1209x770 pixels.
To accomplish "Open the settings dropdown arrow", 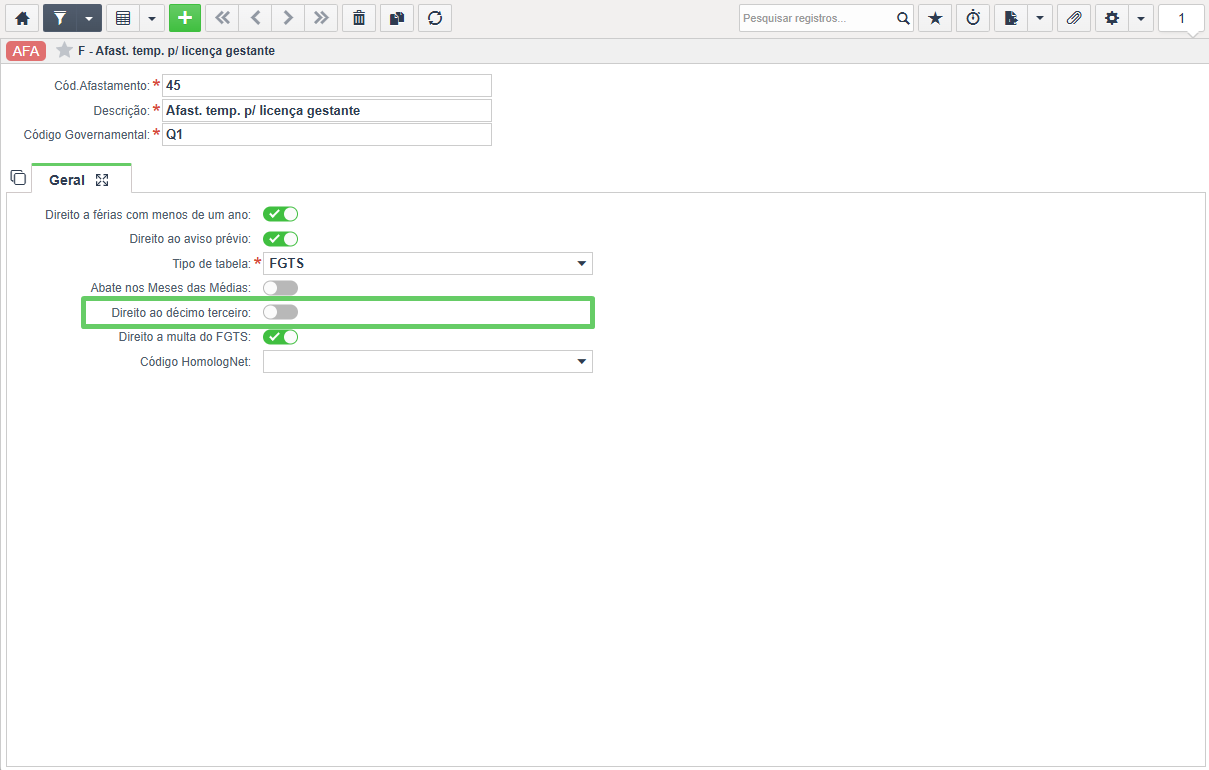I will point(1141,18).
